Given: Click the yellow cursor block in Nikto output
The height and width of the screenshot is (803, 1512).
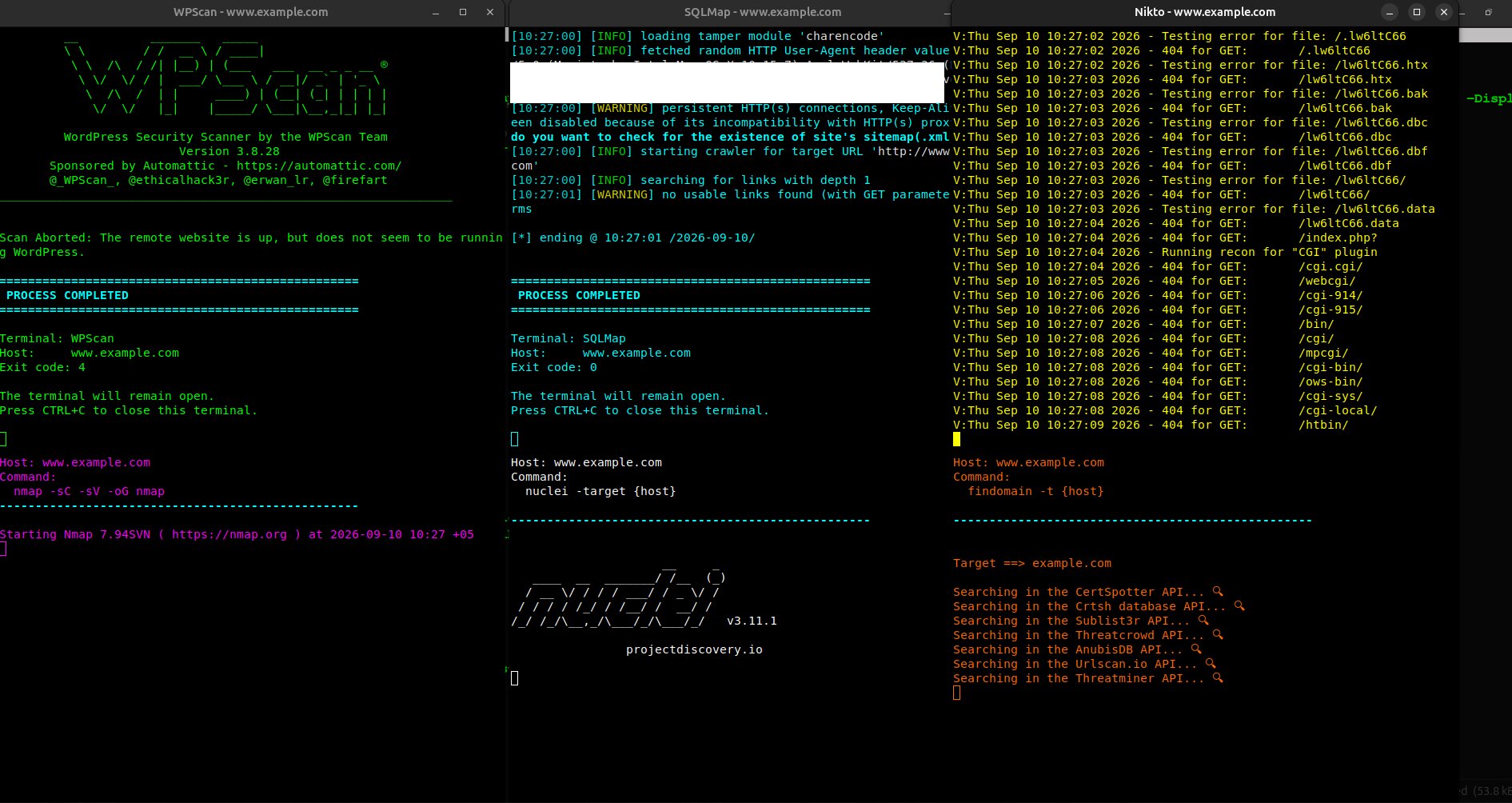Looking at the screenshot, I should [957, 439].
